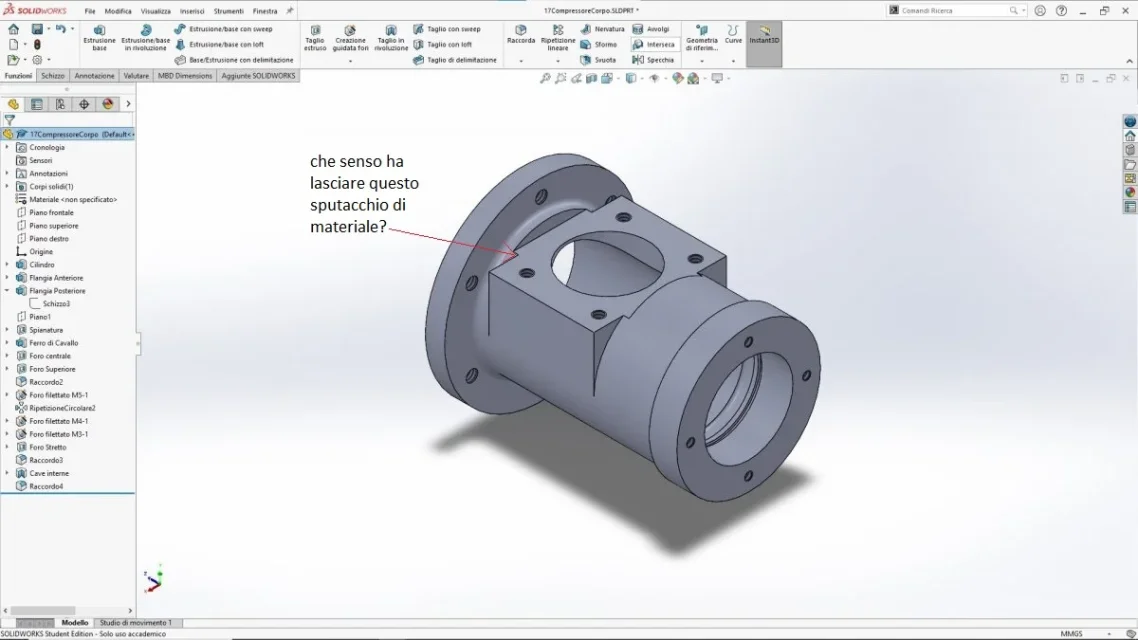Image resolution: width=1138 pixels, height=640 pixels.
Task: Click the Zoom to fit magnifier icon
Action: point(545,78)
